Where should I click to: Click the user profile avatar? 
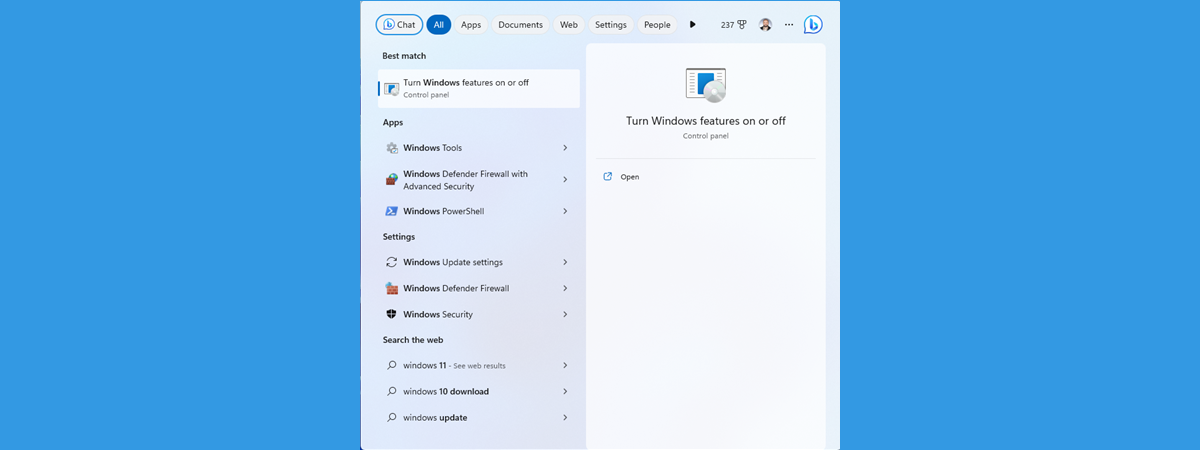point(765,25)
